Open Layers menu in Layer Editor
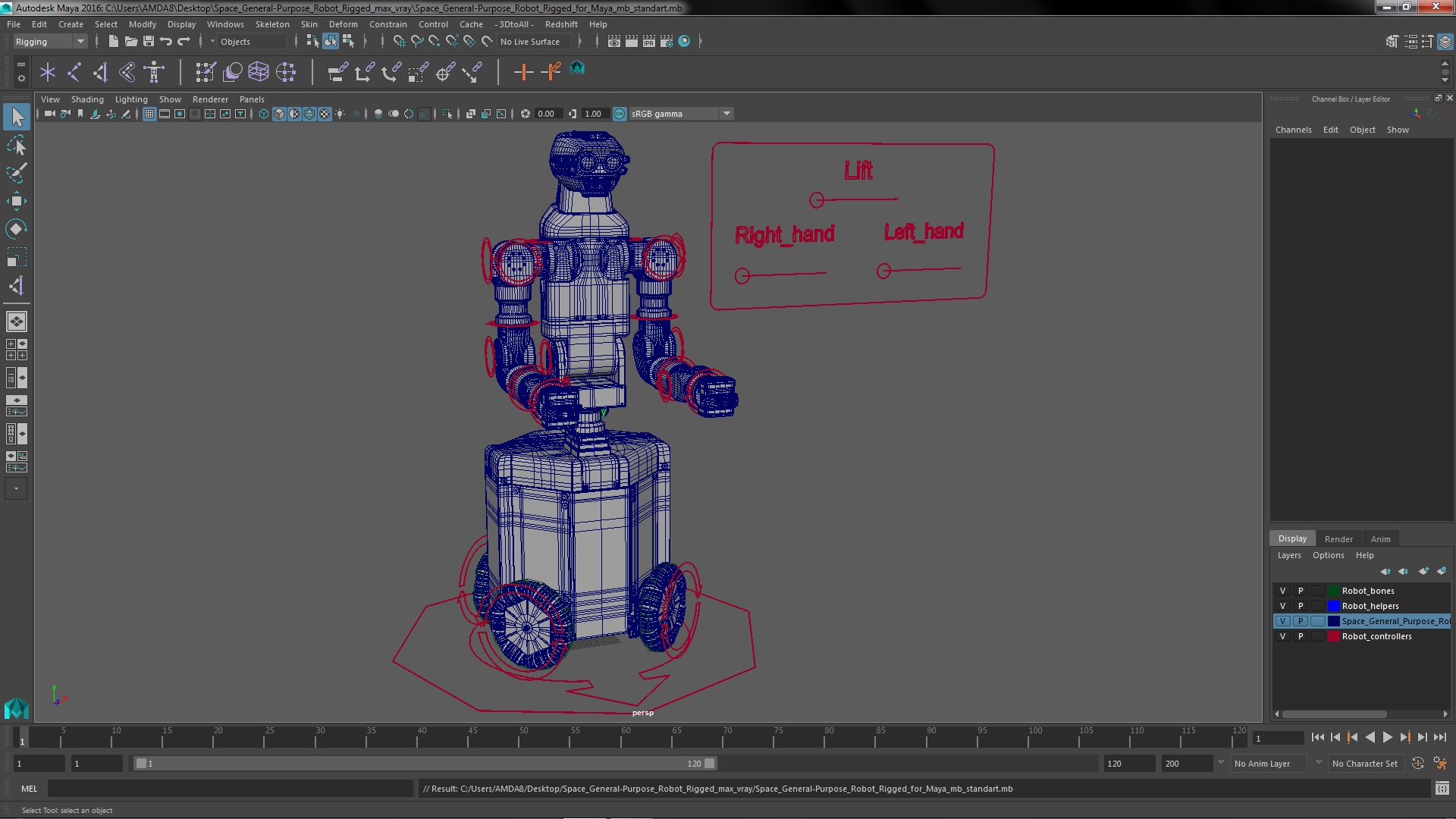The height and width of the screenshot is (819, 1456). click(1288, 555)
